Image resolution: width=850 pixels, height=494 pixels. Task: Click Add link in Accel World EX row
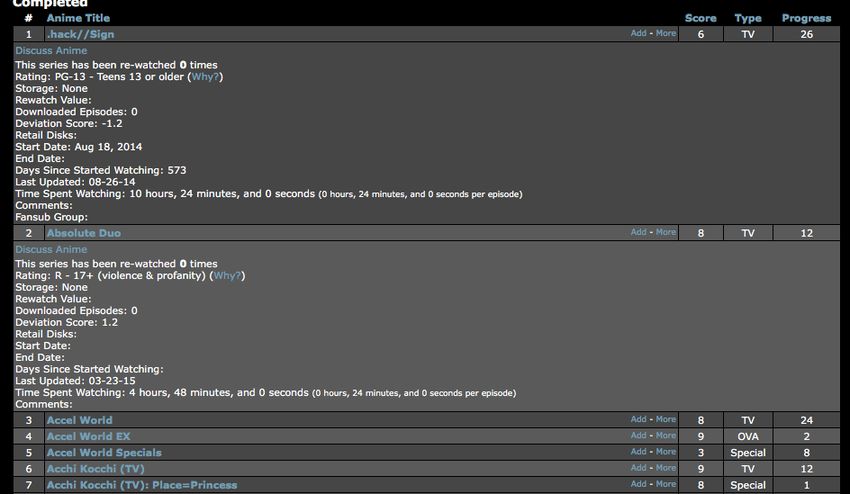(638, 435)
